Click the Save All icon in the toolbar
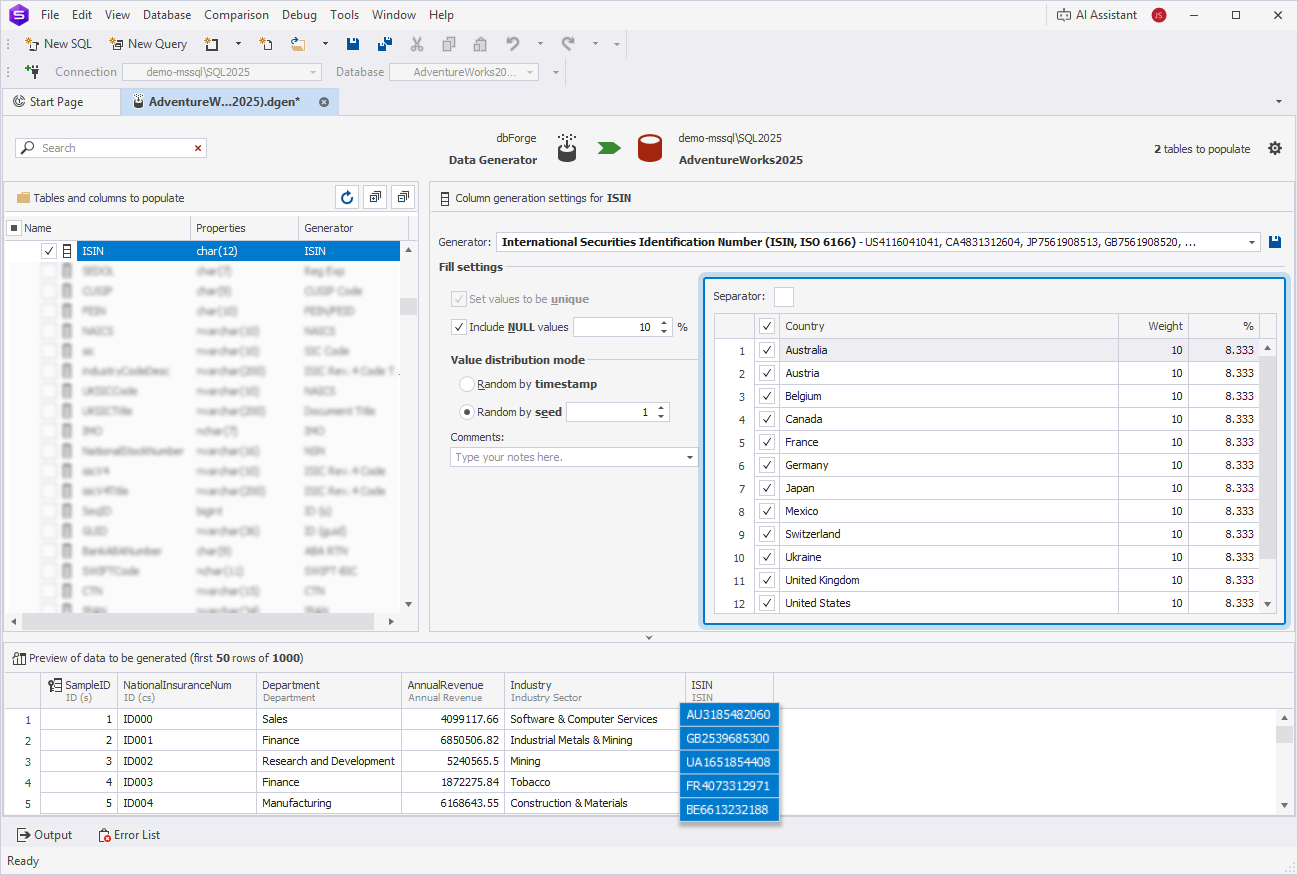The image size is (1298, 875). tap(385, 44)
